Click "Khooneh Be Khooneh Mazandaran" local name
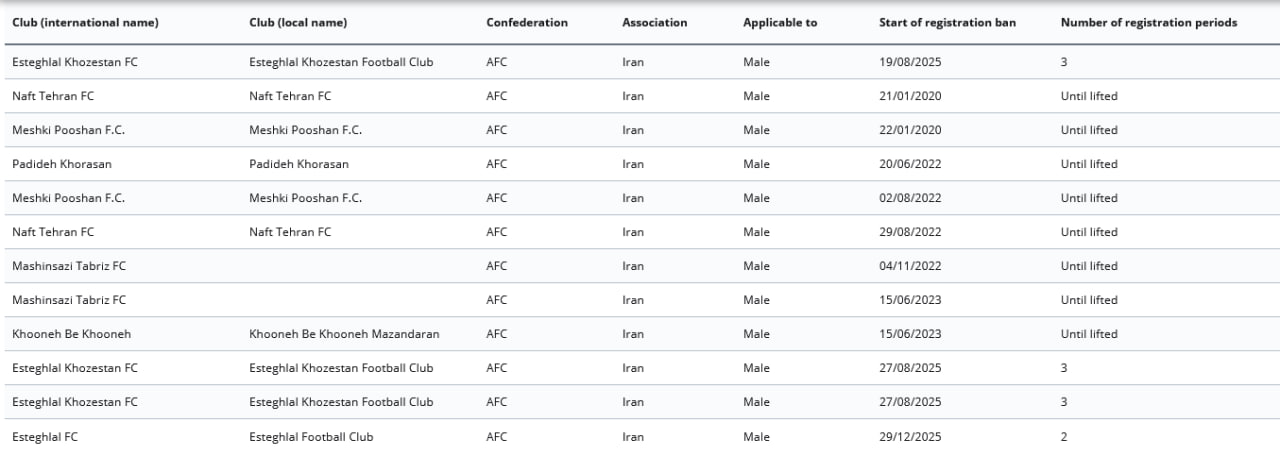This screenshot has height=456, width=1280. pos(344,334)
